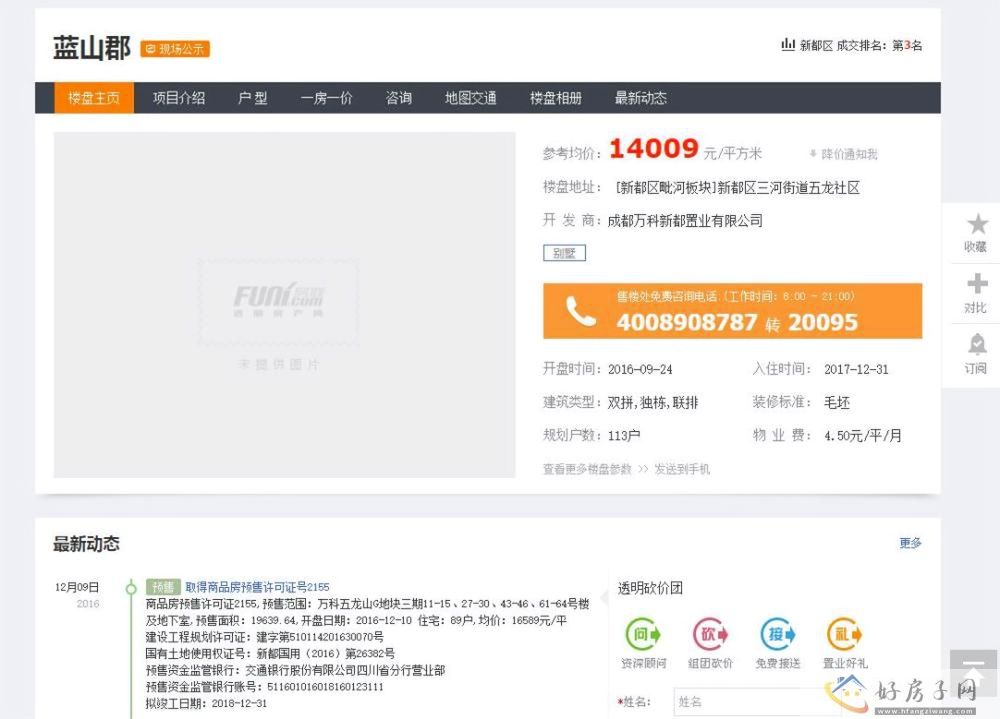
Task: Click the 对比 plus icon
Action: pyautogui.click(x=977, y=284)
